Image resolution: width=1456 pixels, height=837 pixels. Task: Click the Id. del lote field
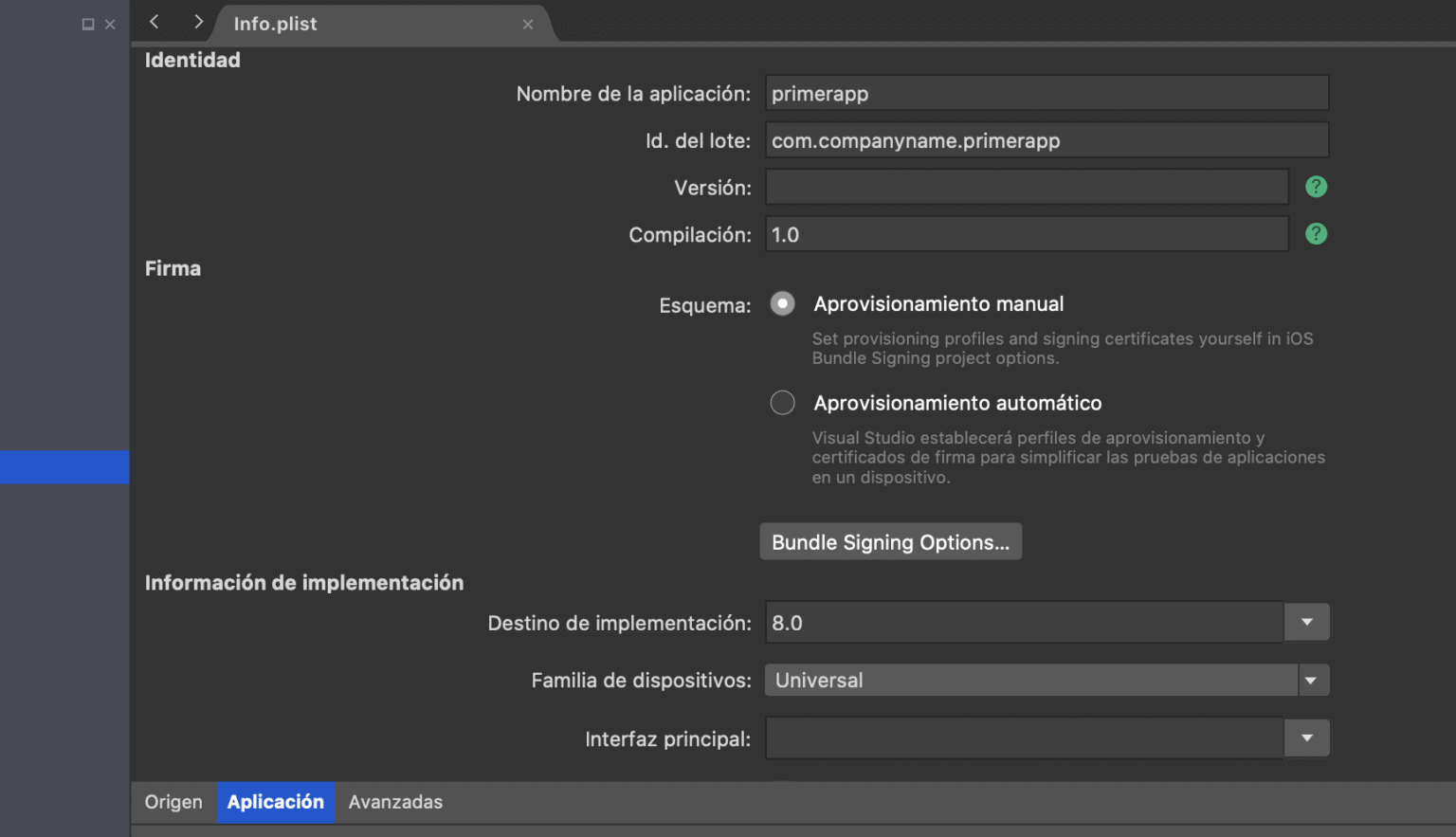1043,139
